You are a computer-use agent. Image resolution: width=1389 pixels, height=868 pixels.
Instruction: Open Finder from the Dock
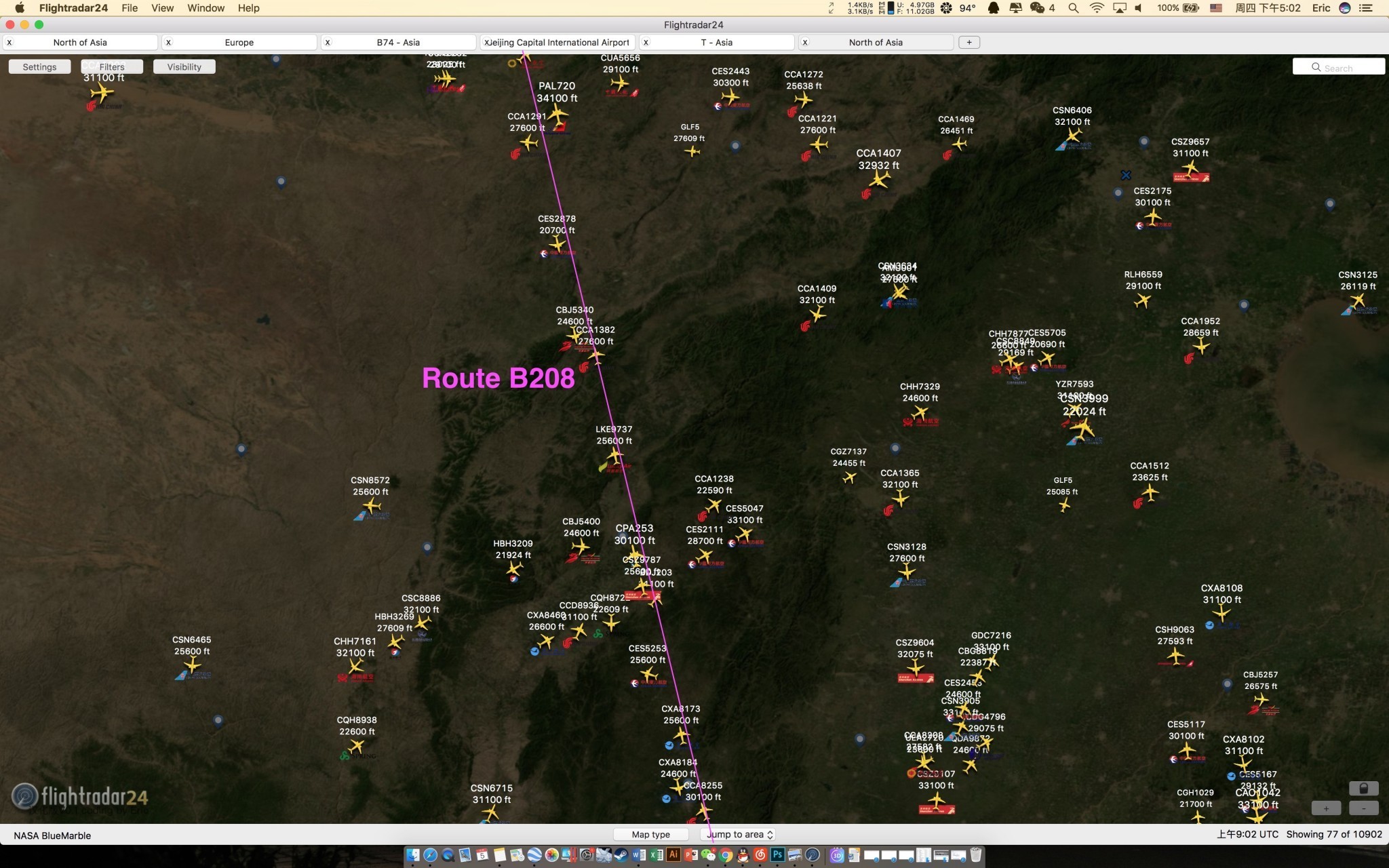coord(413,854)
